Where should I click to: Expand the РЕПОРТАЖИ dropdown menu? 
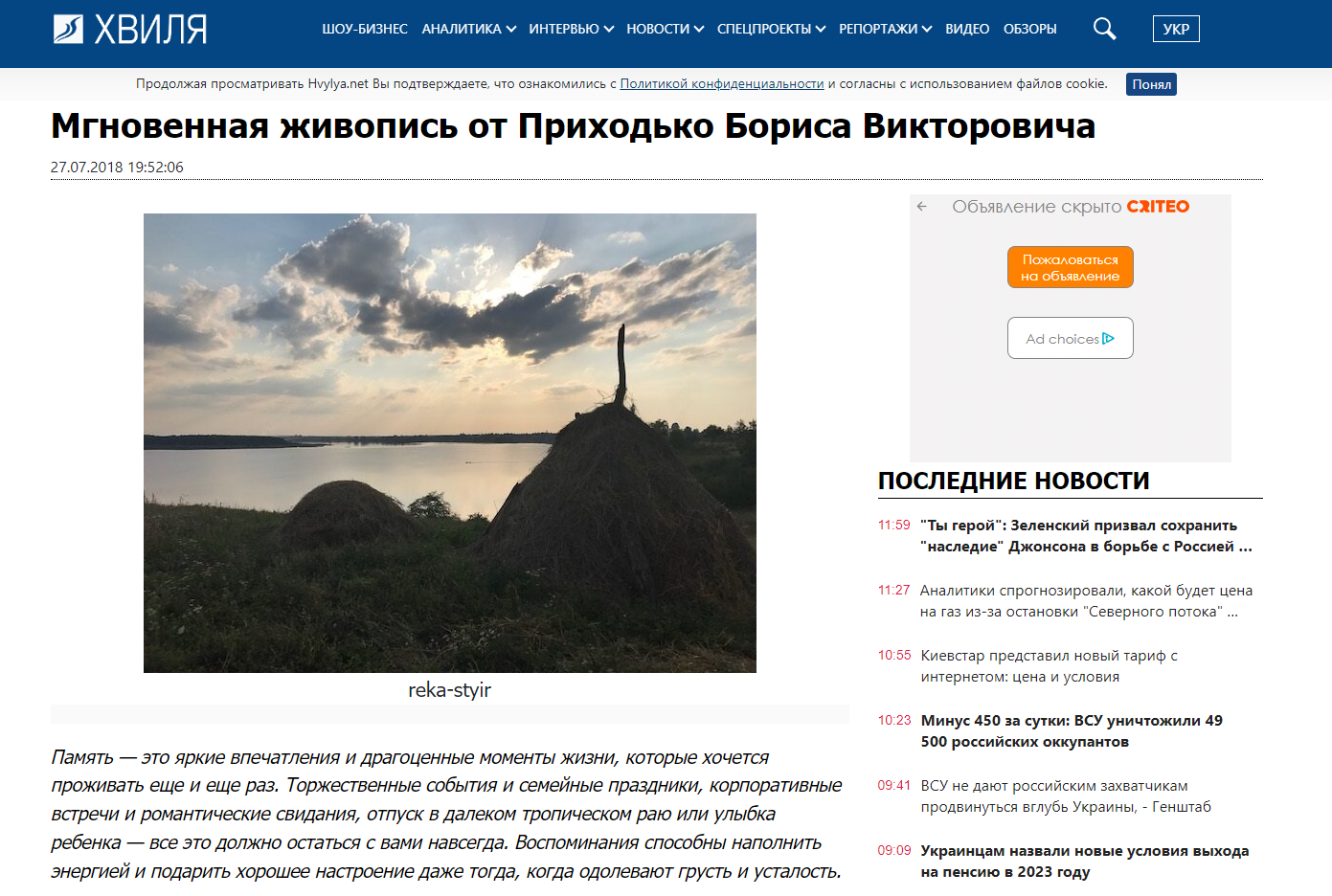(x=885, y=29)
